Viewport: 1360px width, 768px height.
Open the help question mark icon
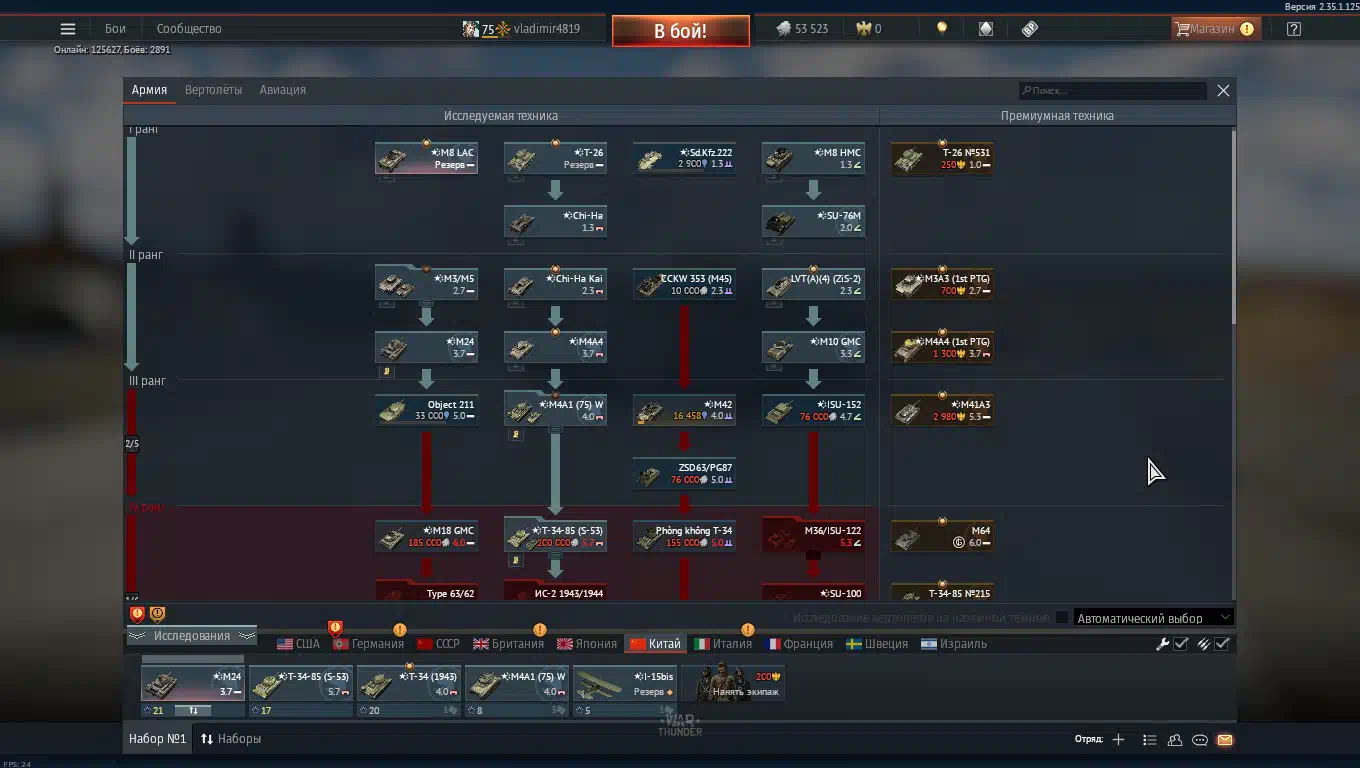1294,29
